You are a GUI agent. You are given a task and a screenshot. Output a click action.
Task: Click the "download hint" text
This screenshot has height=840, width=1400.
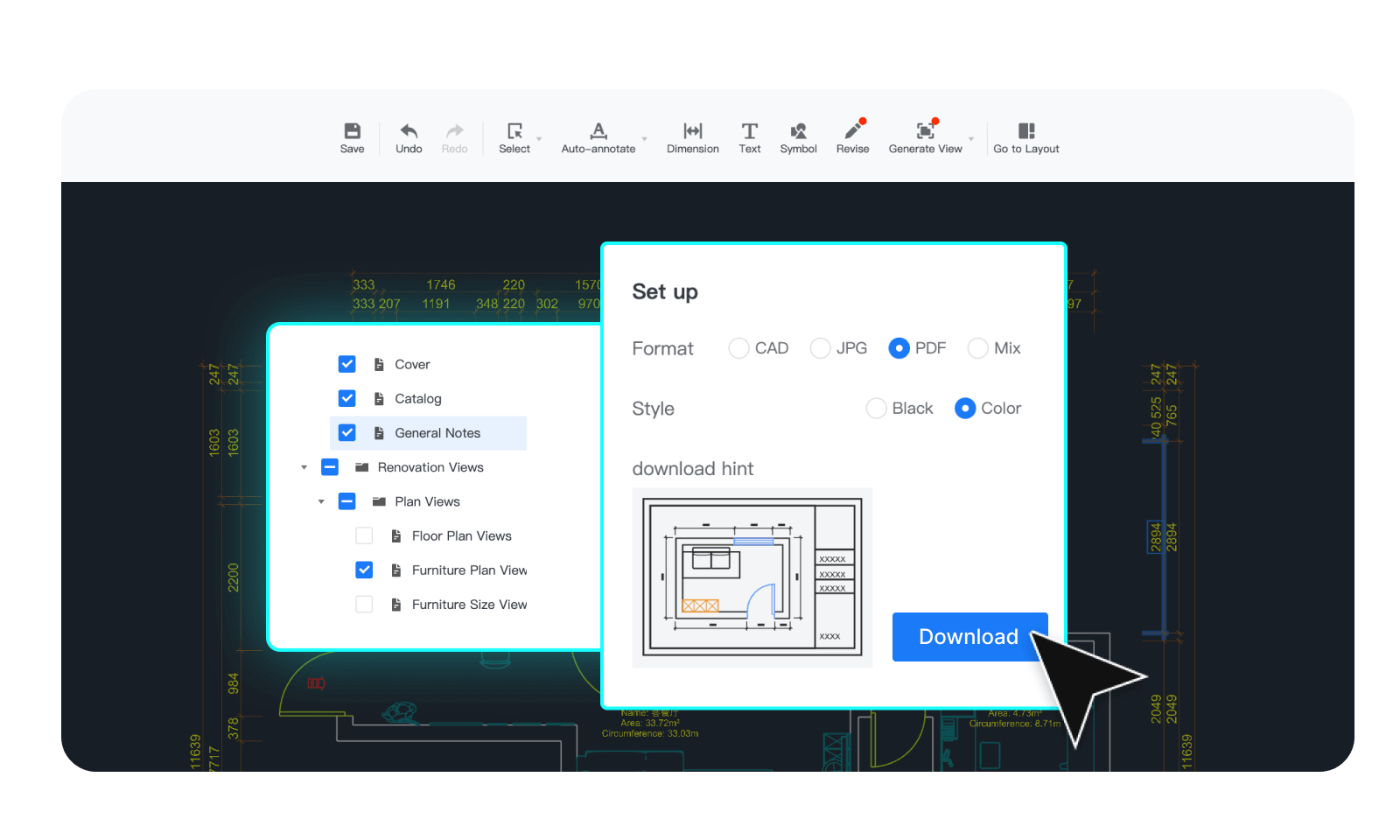click(x=693, y=469)
